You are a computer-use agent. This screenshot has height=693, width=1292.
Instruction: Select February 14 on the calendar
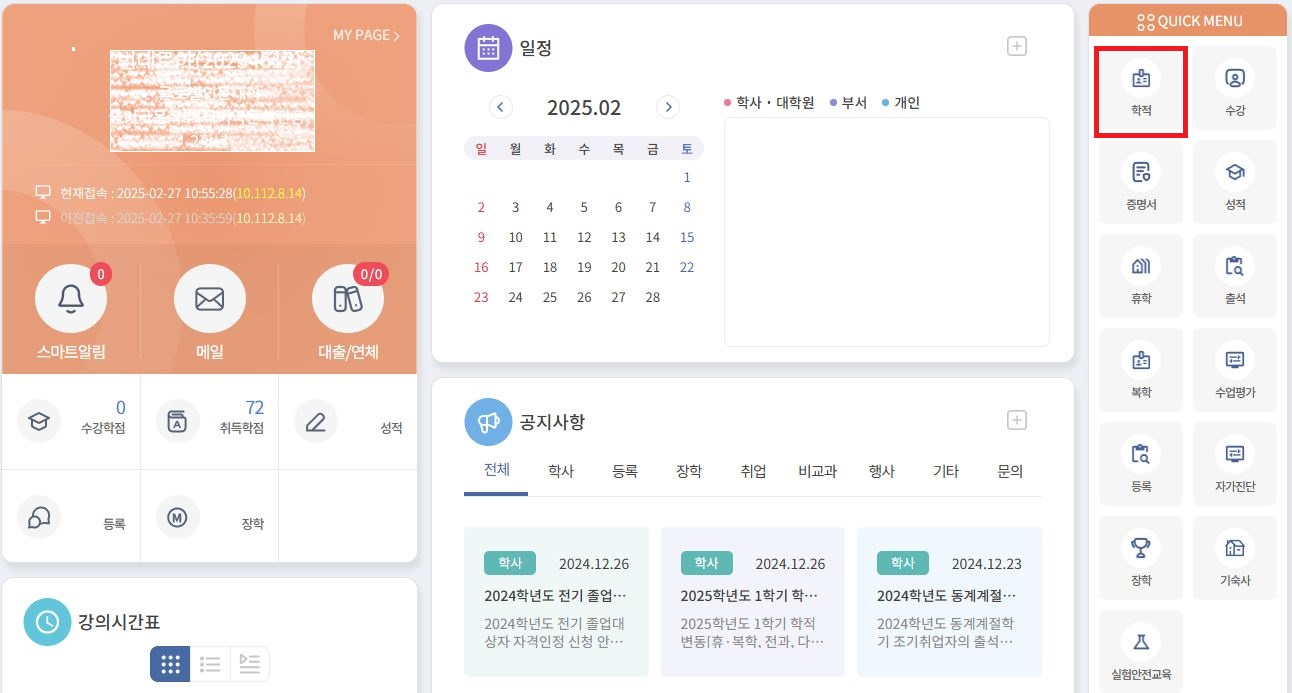(652, 238)
